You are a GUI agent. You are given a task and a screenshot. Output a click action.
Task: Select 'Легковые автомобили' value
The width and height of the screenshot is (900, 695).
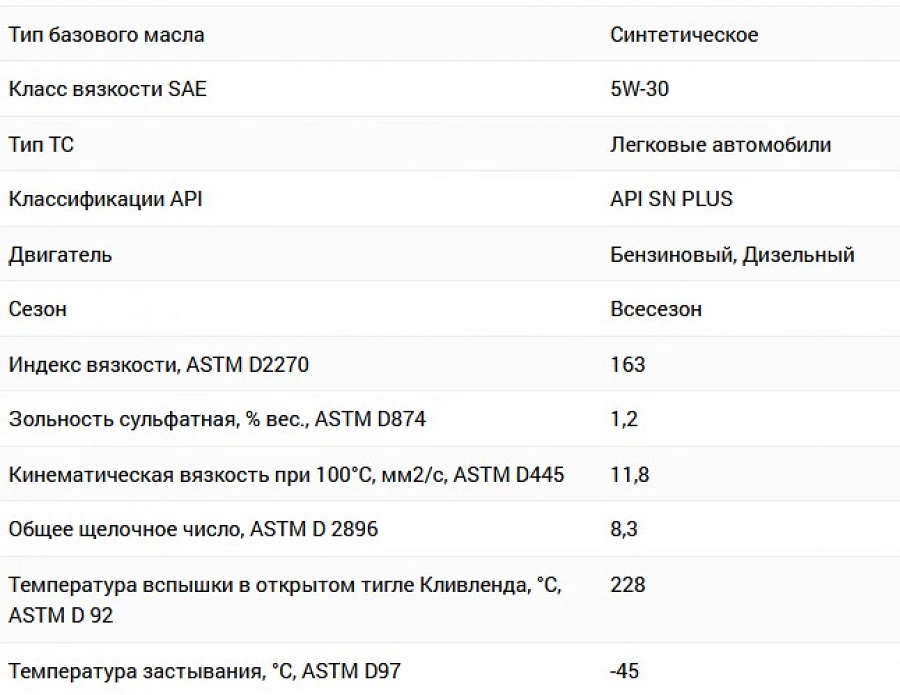point(720,145)
